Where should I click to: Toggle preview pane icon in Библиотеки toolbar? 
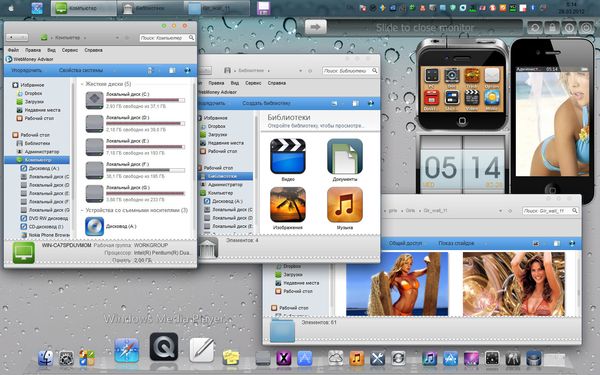coord(355,103)
